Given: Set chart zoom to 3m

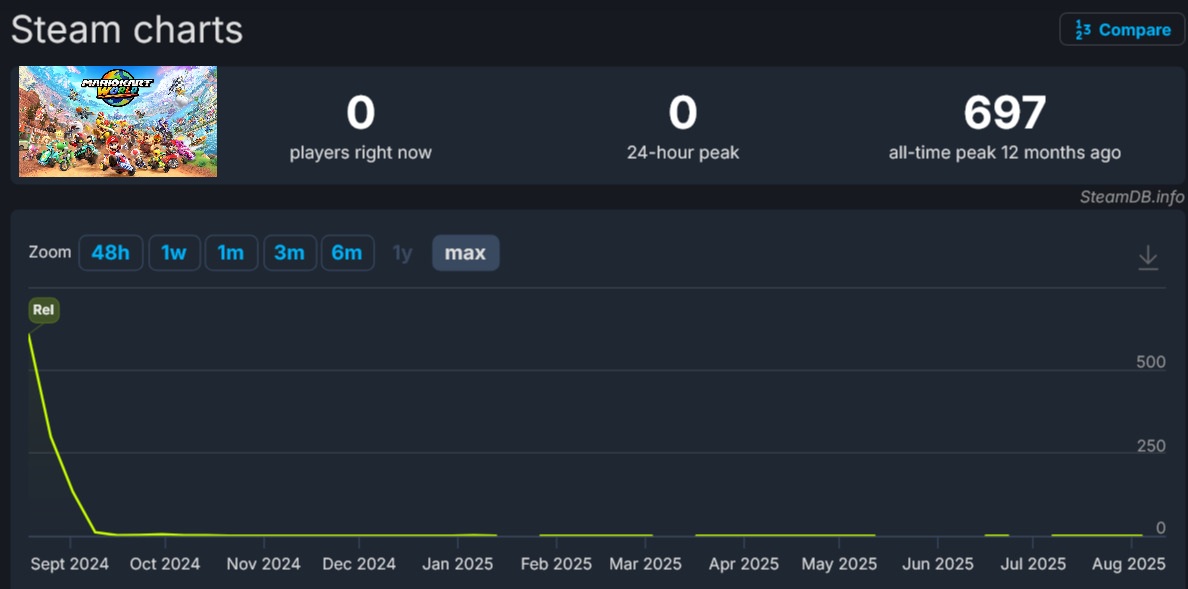Looking at the screenshot, I should click(x=289, y=252).
